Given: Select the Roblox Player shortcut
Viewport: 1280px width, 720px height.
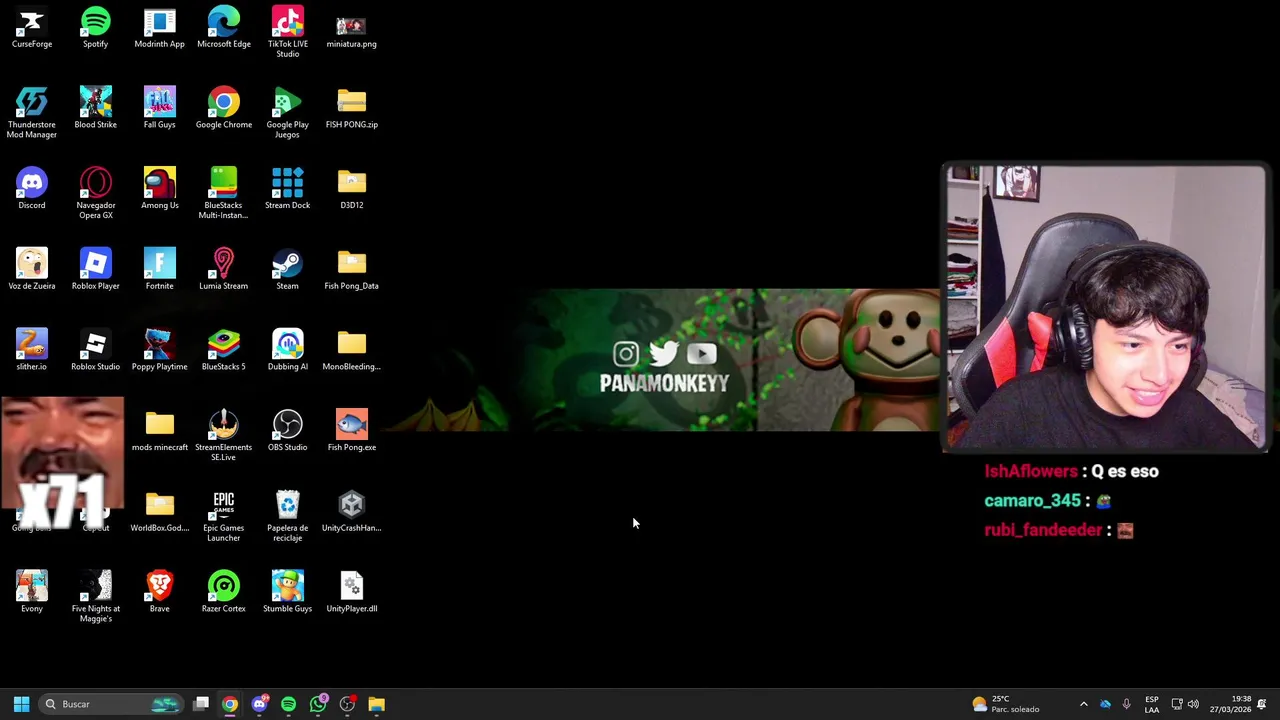Looking at the screenshot, I should [x=96, y=271].
